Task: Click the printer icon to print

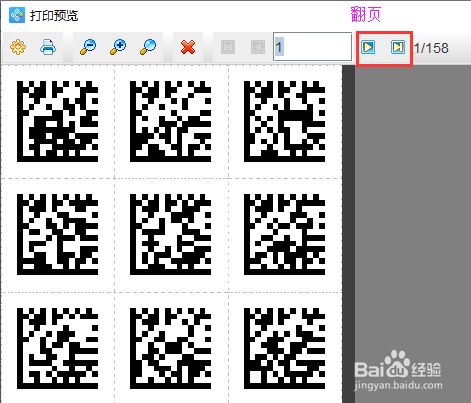Action: point(48,47)
